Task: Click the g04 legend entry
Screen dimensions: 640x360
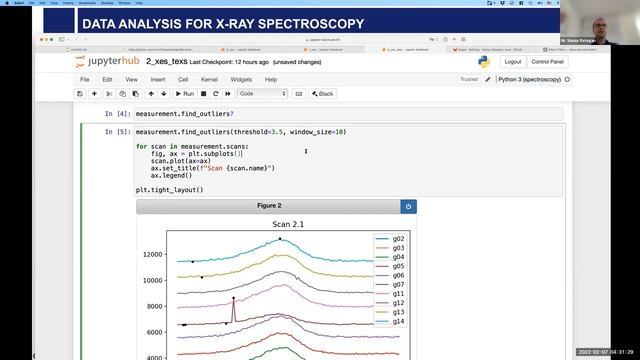Action: click(x=390, y=257)
